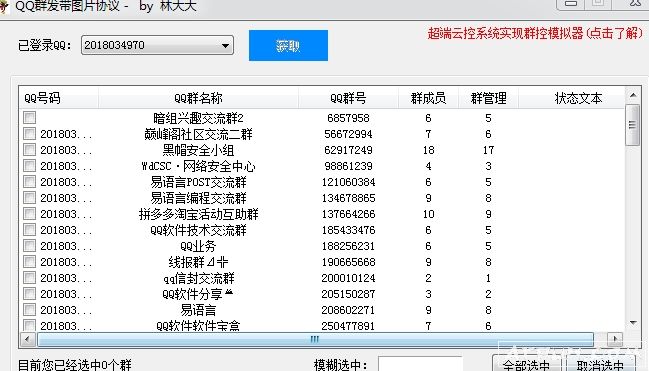The image size is (649, 371).
Task: Click the horizontal scrollbar thumb
Action: click(x=315, y=340)
